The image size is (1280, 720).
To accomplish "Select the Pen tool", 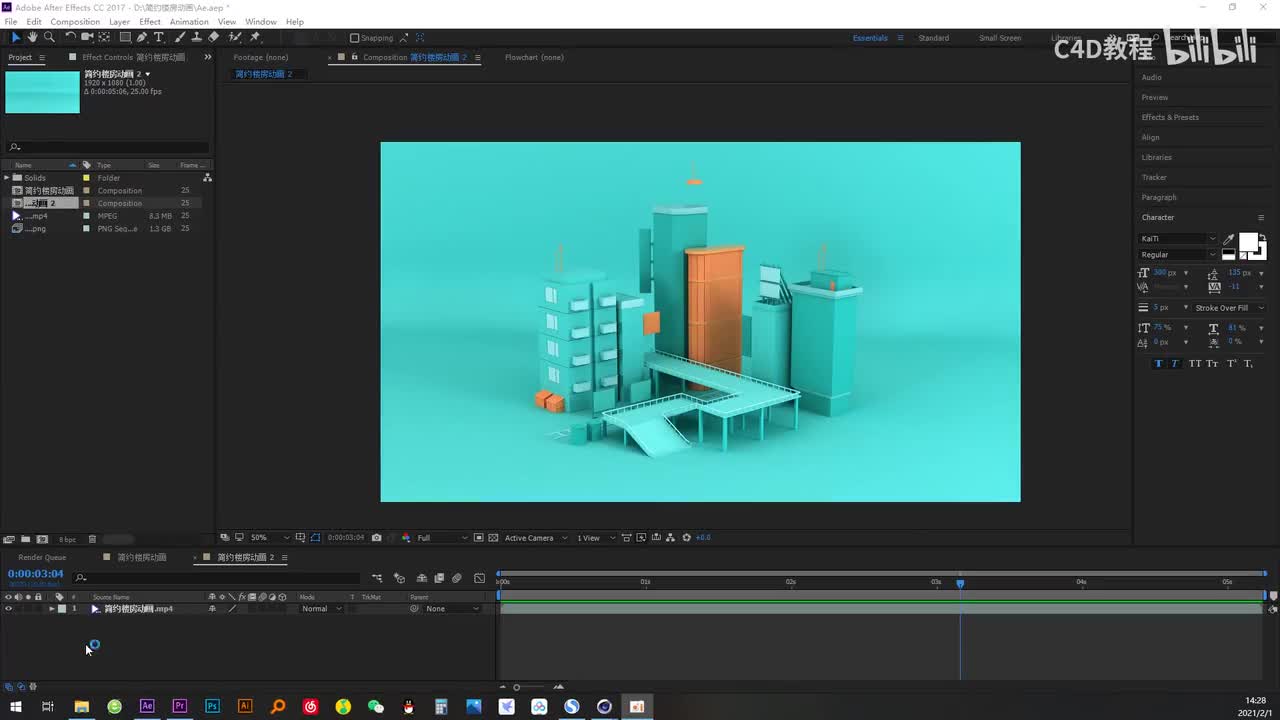I will 141,37.
